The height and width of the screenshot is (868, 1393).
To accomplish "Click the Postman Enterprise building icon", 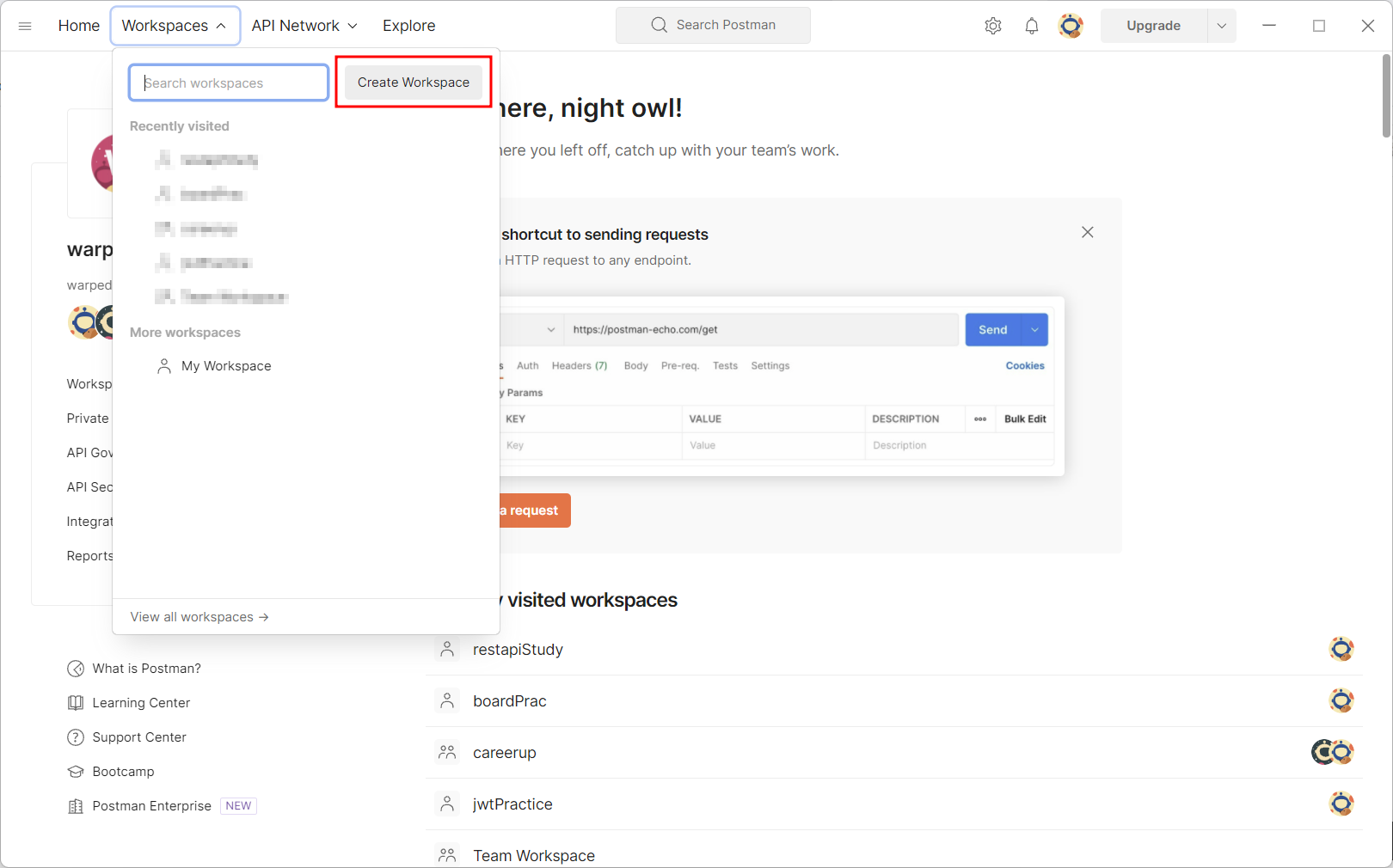I will [76, 806].
